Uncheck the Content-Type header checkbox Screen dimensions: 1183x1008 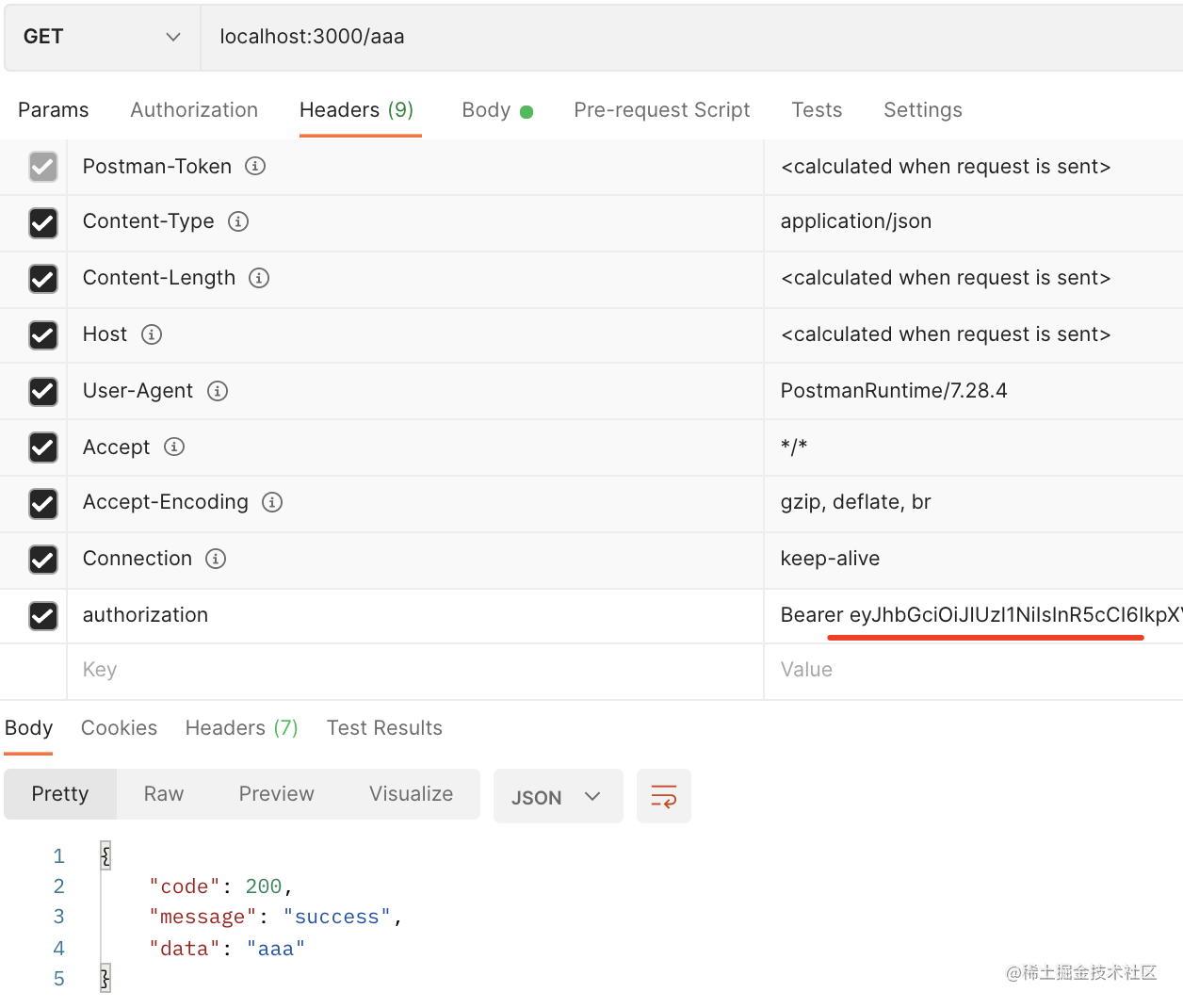coord(43,223)
